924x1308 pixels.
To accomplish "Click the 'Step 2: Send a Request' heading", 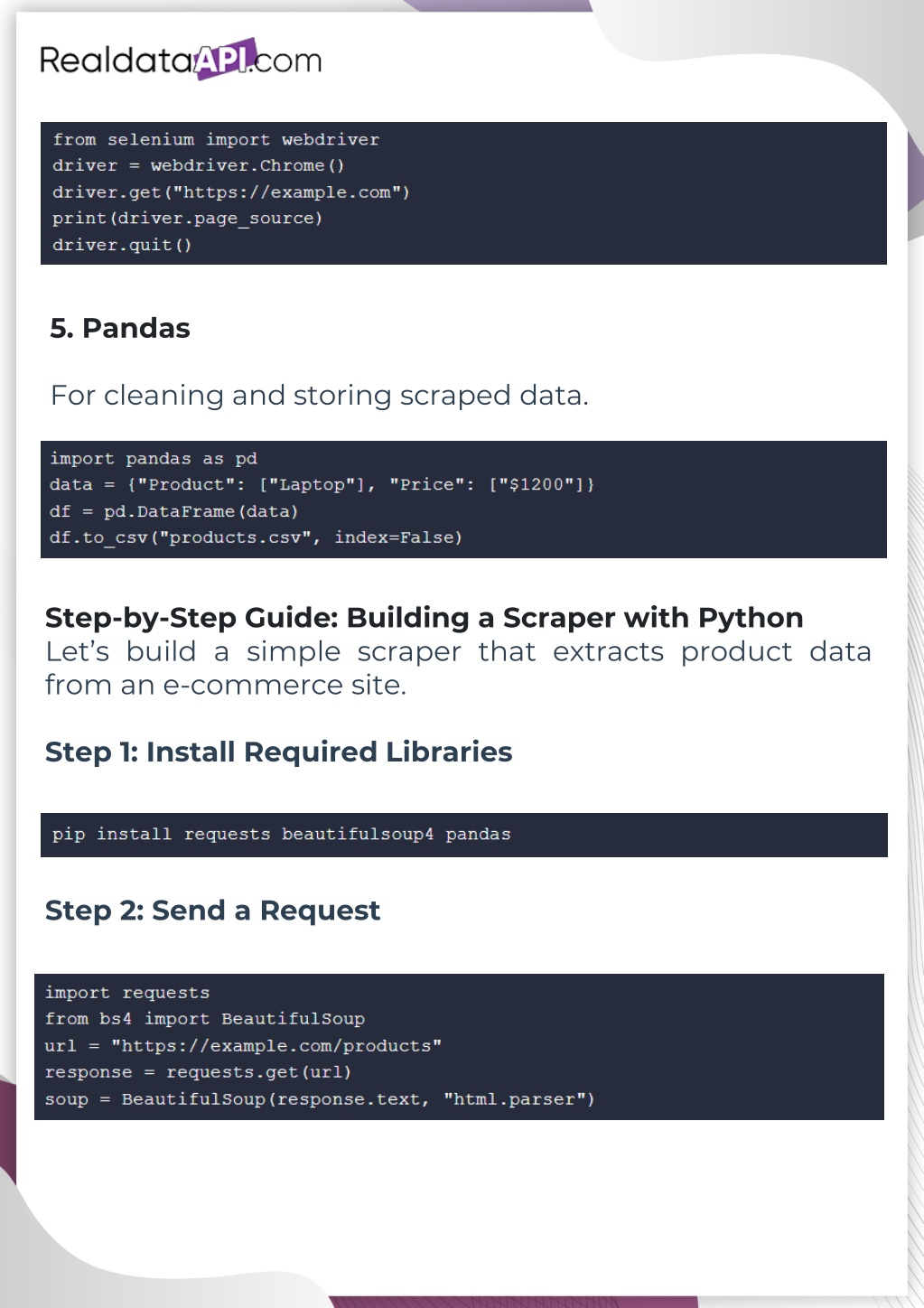I will 212,911.
